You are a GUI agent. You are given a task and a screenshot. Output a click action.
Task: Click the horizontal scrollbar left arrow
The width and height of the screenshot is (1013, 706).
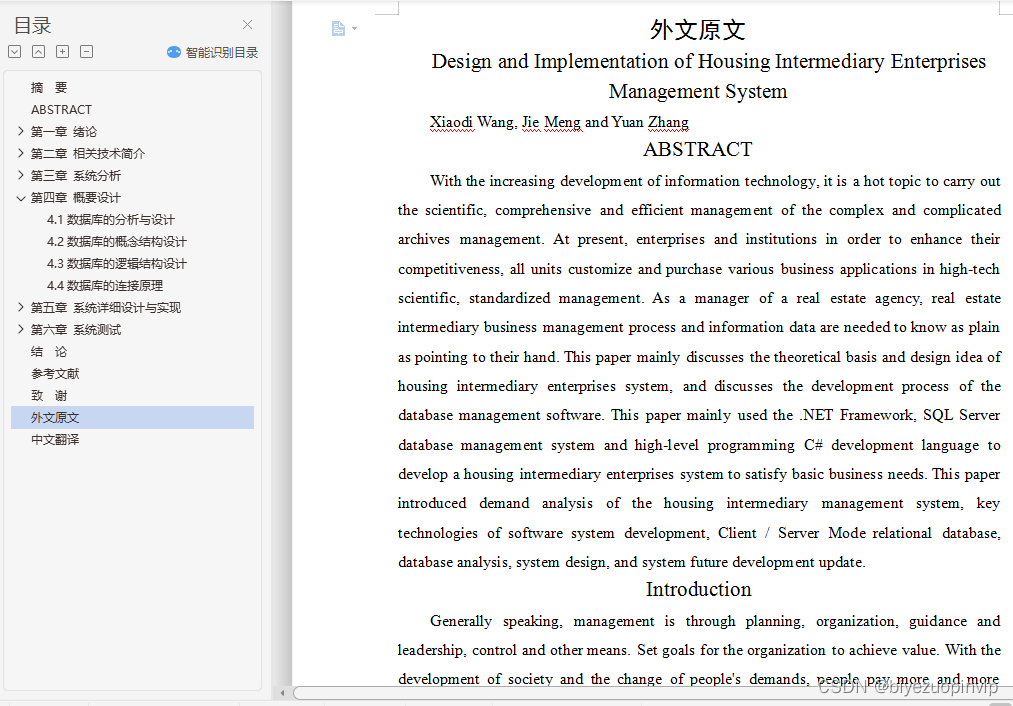(x=282, y=692)
